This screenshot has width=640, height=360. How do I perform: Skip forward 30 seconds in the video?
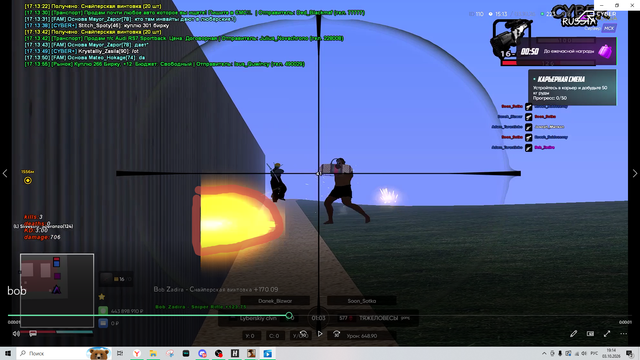click(336, 334)
